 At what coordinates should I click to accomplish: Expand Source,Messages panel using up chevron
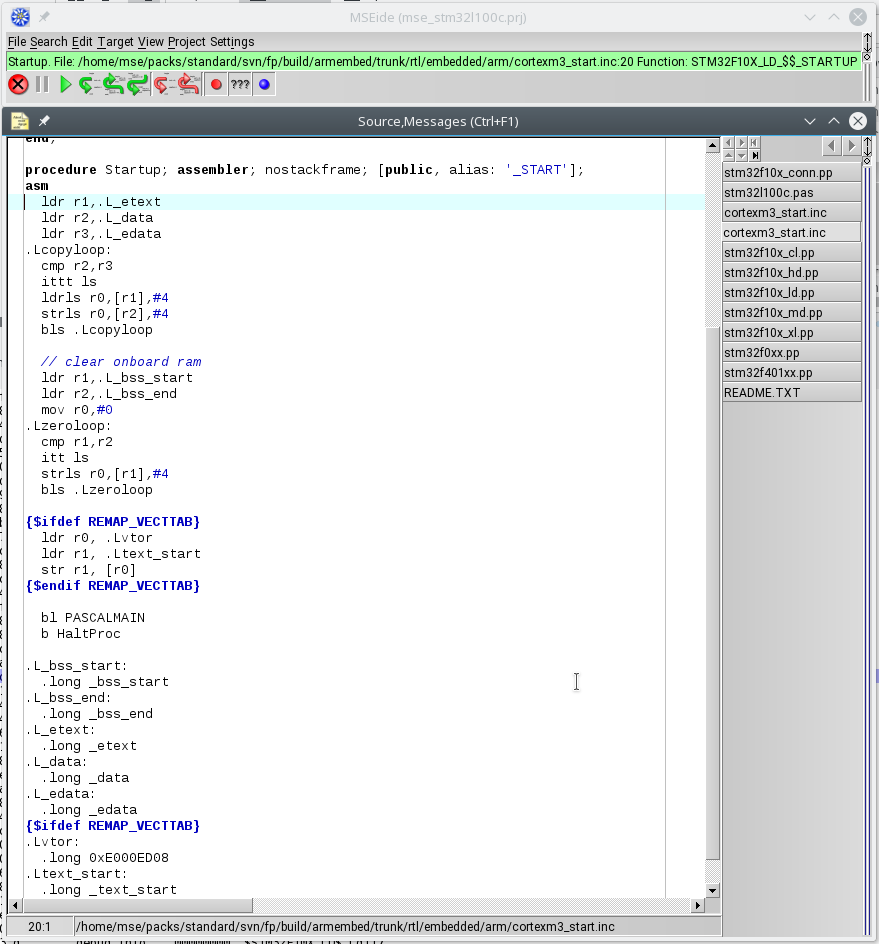tap(834, 121)
